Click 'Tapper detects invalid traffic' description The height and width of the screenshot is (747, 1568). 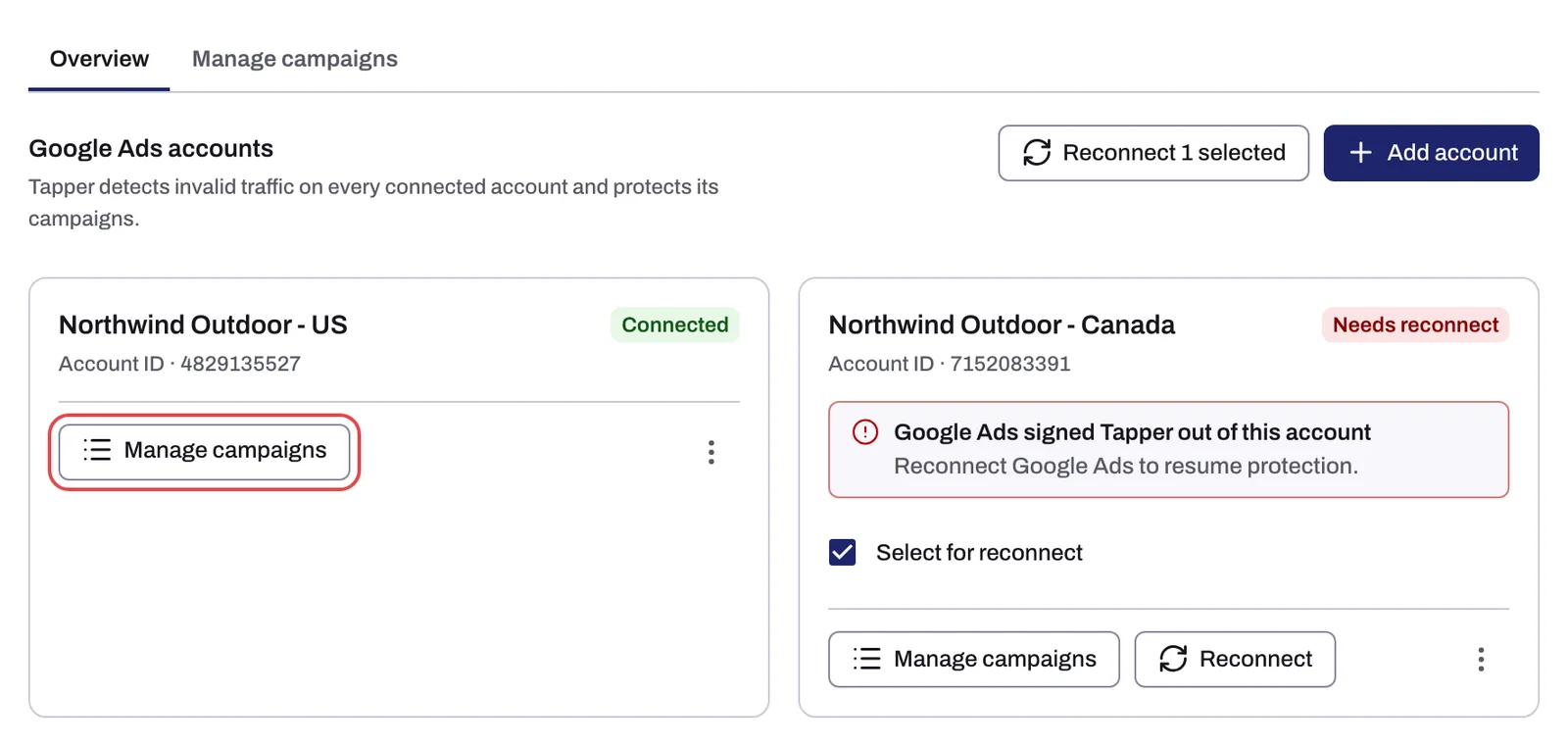(373, 202)
